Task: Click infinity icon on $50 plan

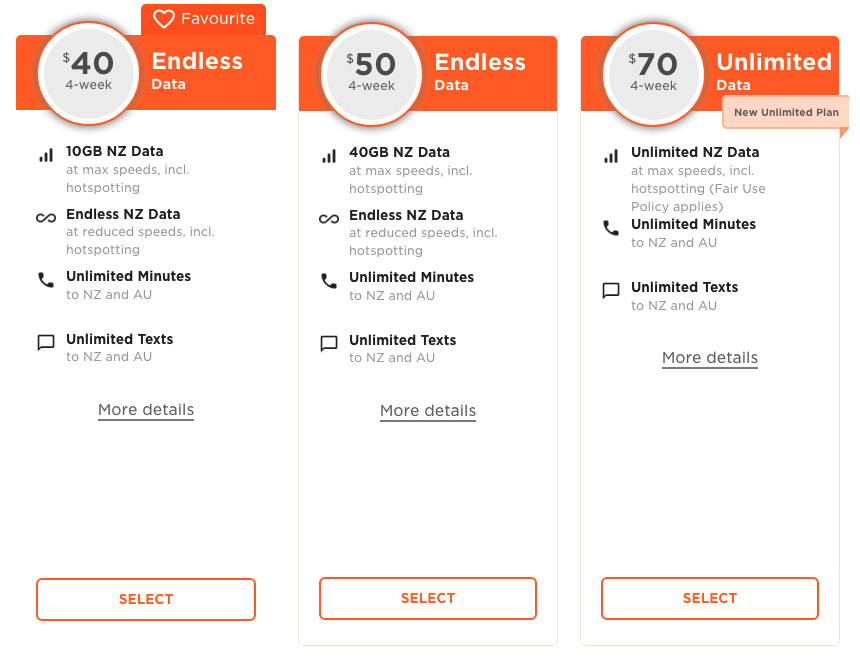Action: [x=329, y=219]
